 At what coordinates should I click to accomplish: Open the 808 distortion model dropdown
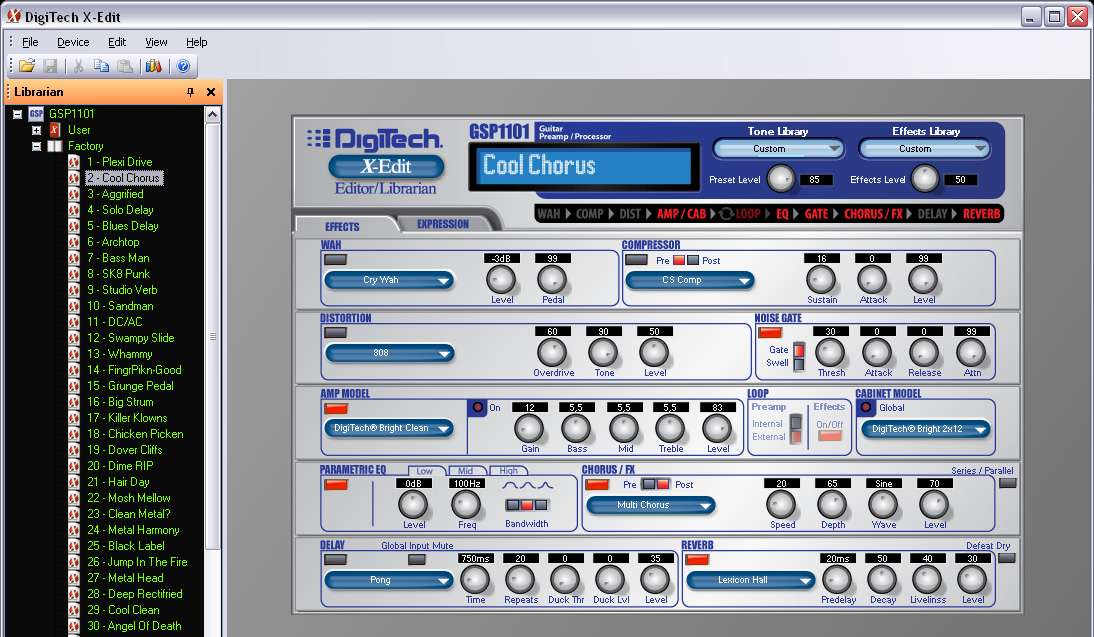[389, 354]
